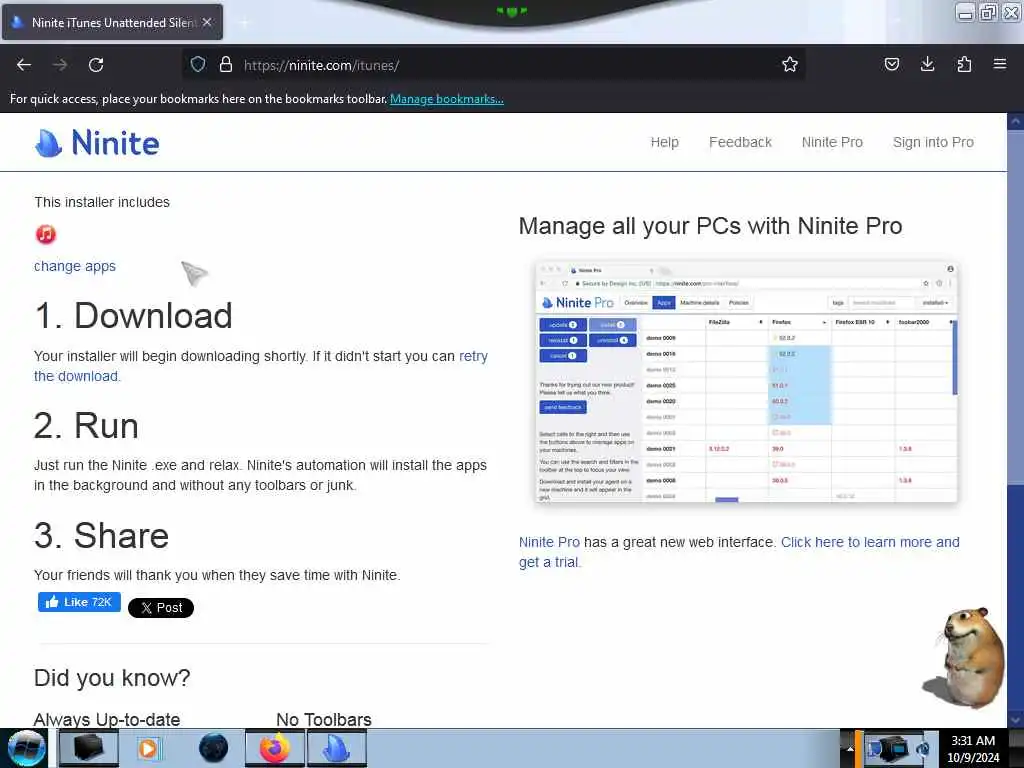Image resolution: width=1024 pixels, height=768 pixels.
Task: Open the Firefox downloads panel
Action: [x=927, y=64]
